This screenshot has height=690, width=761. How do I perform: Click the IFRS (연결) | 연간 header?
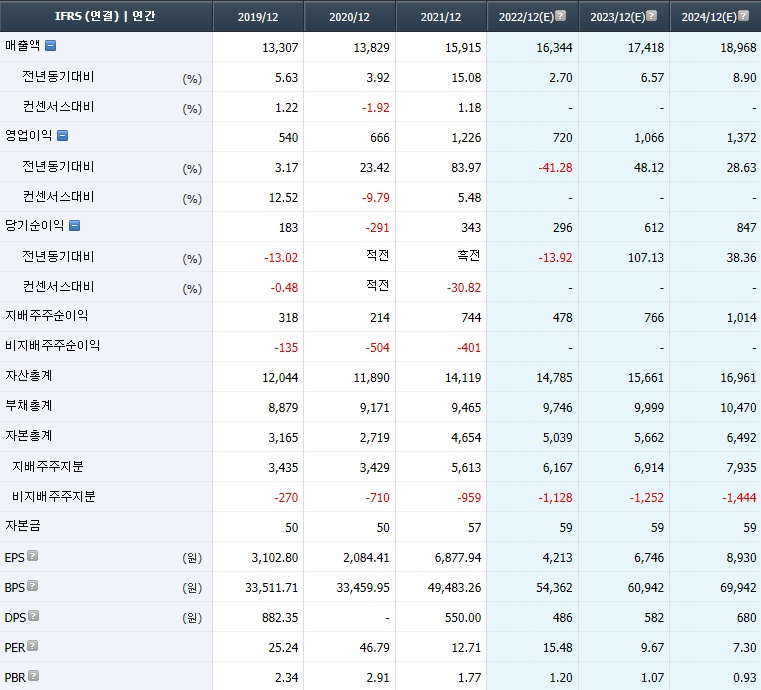(105, 16)
